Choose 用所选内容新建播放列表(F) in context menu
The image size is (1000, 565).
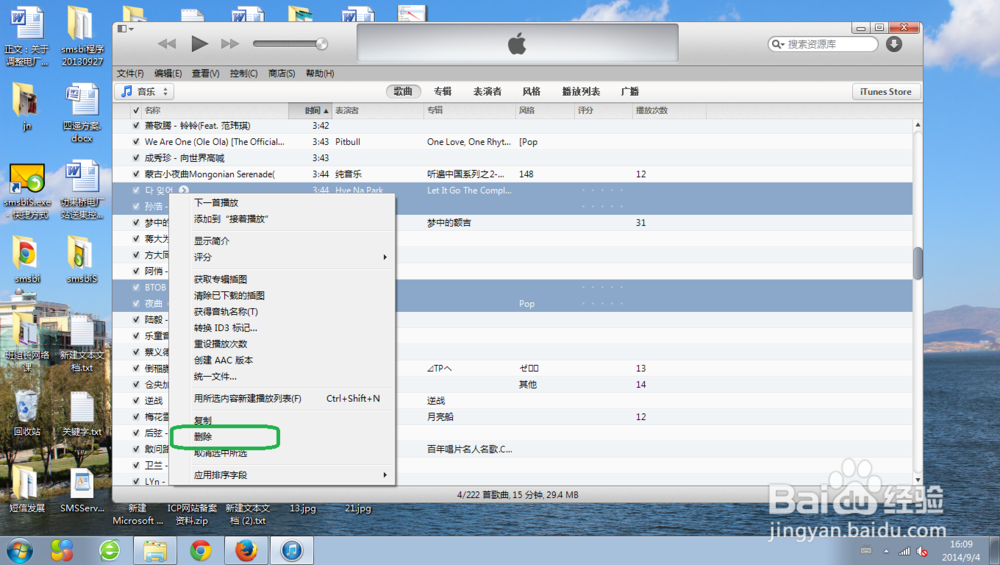(284, 399)
